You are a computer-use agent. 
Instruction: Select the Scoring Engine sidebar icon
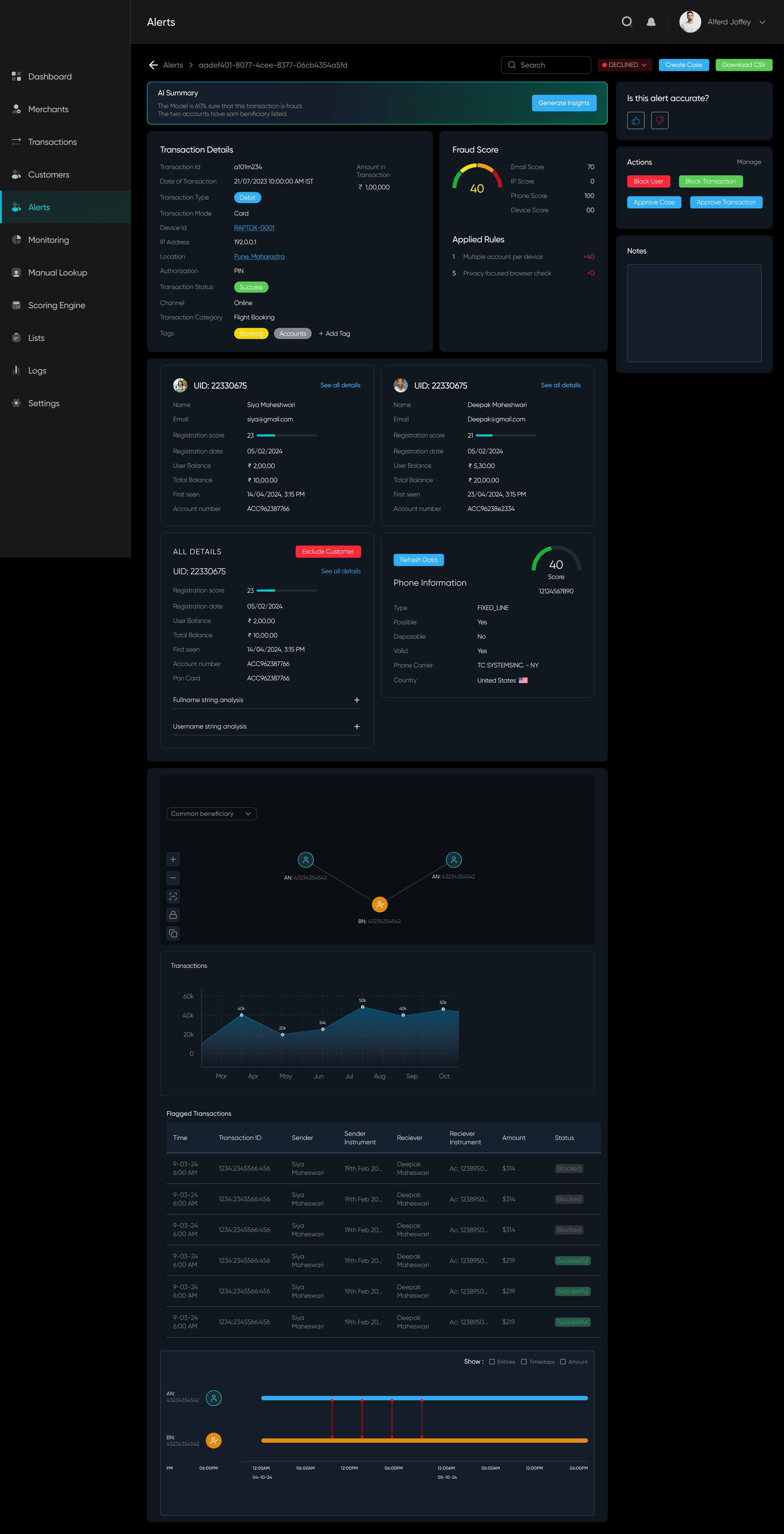15,305
